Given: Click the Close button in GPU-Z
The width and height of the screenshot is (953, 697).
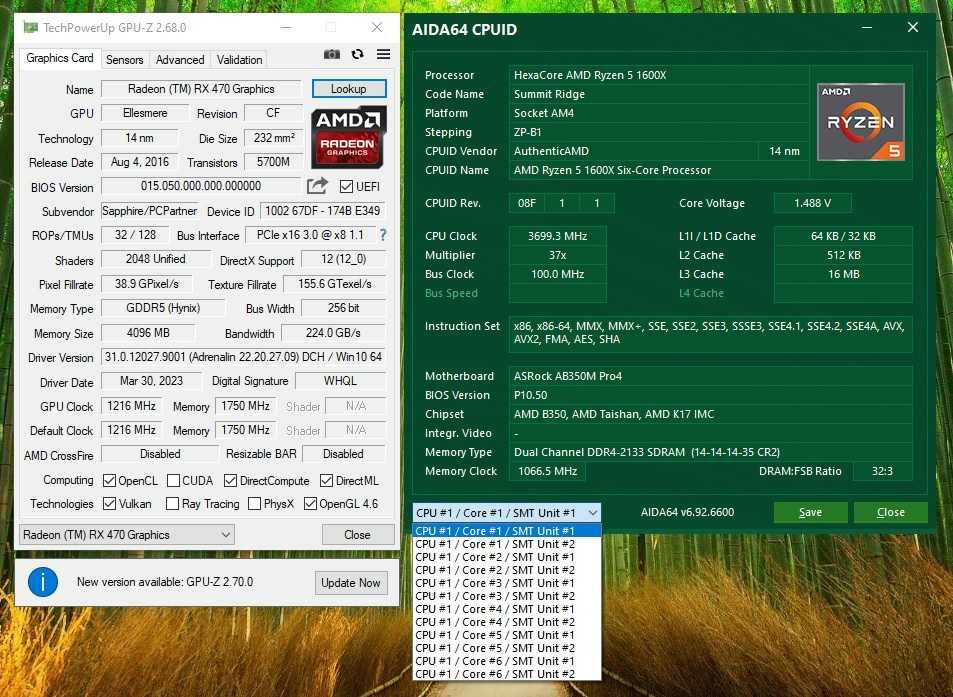Looking at the screenshot, I should [x=357, y=535].
